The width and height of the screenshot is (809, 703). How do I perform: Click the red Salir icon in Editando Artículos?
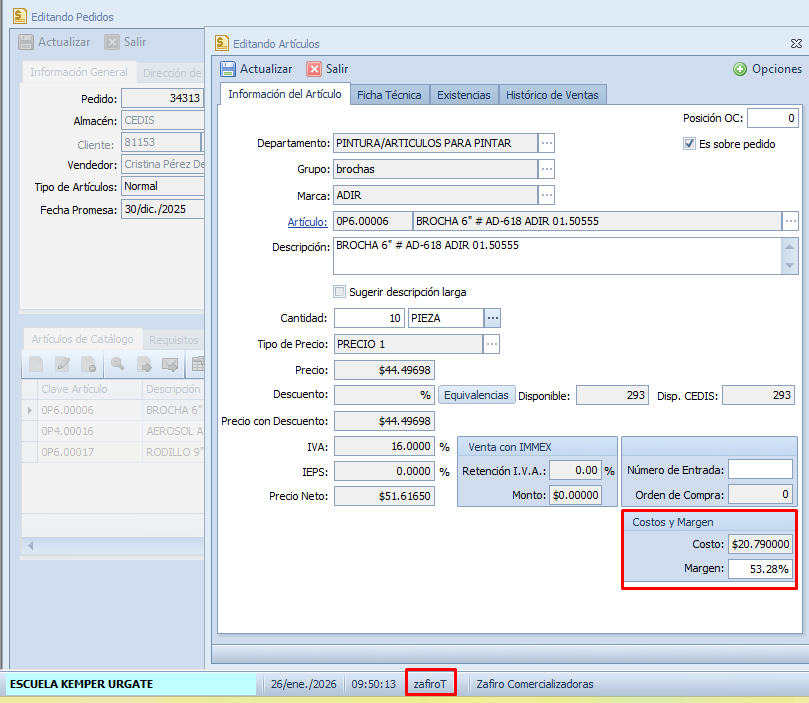314,69
